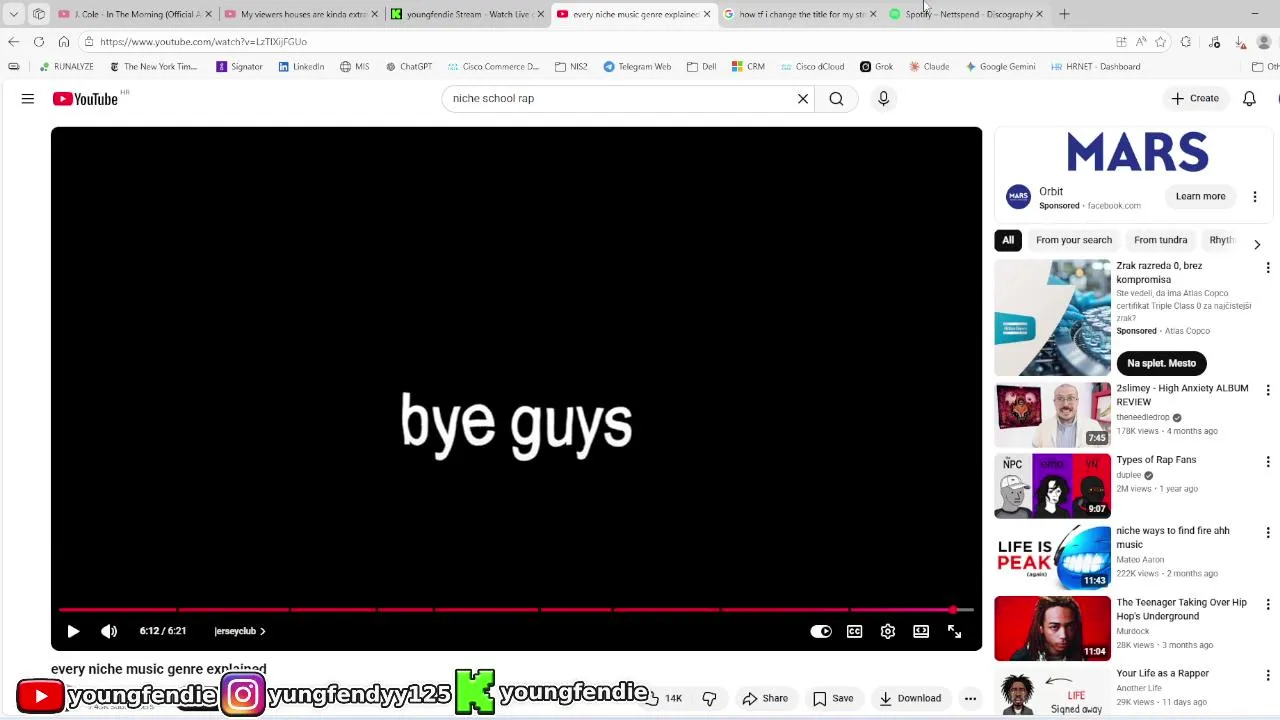Open the Grok bookmark
This screenshot has height=720, width=1280.
[876, 67]
